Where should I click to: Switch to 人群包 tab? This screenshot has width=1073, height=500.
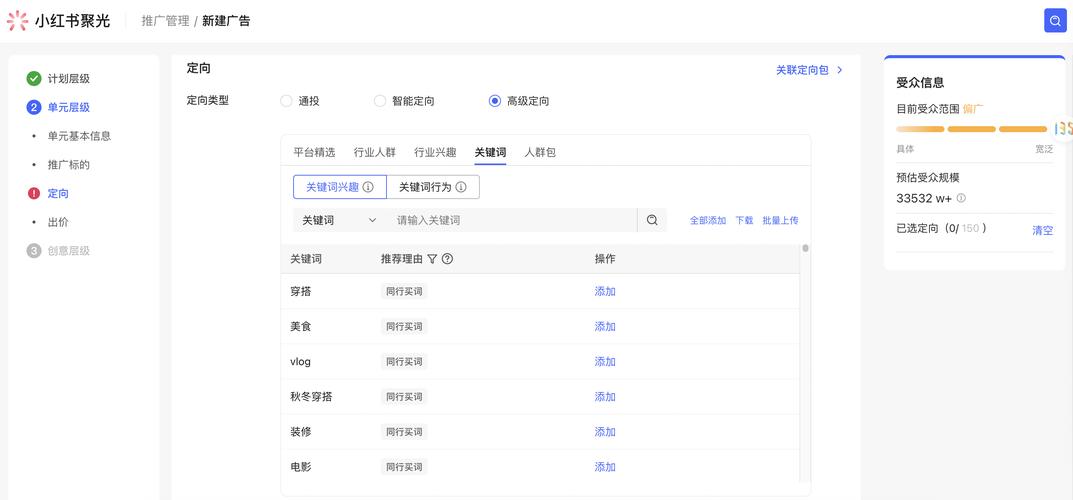coord(540,153)
